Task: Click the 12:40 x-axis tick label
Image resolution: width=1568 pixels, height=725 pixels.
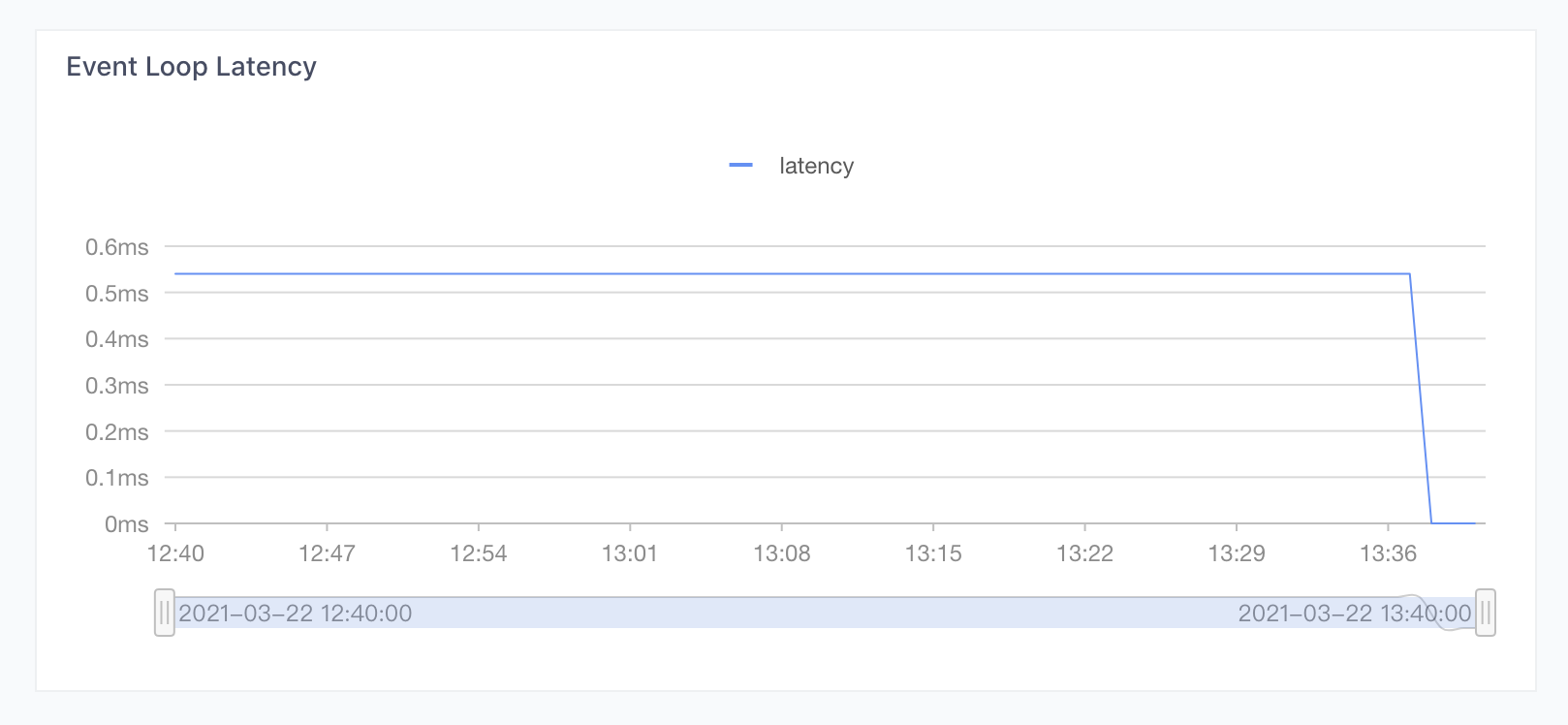Action: (x=175, y=553)
